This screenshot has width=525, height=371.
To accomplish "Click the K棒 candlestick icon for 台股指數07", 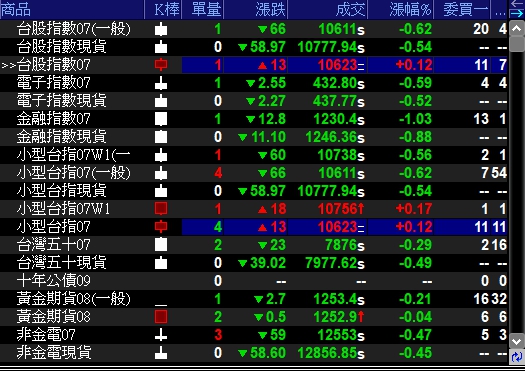I will (161, 65).
